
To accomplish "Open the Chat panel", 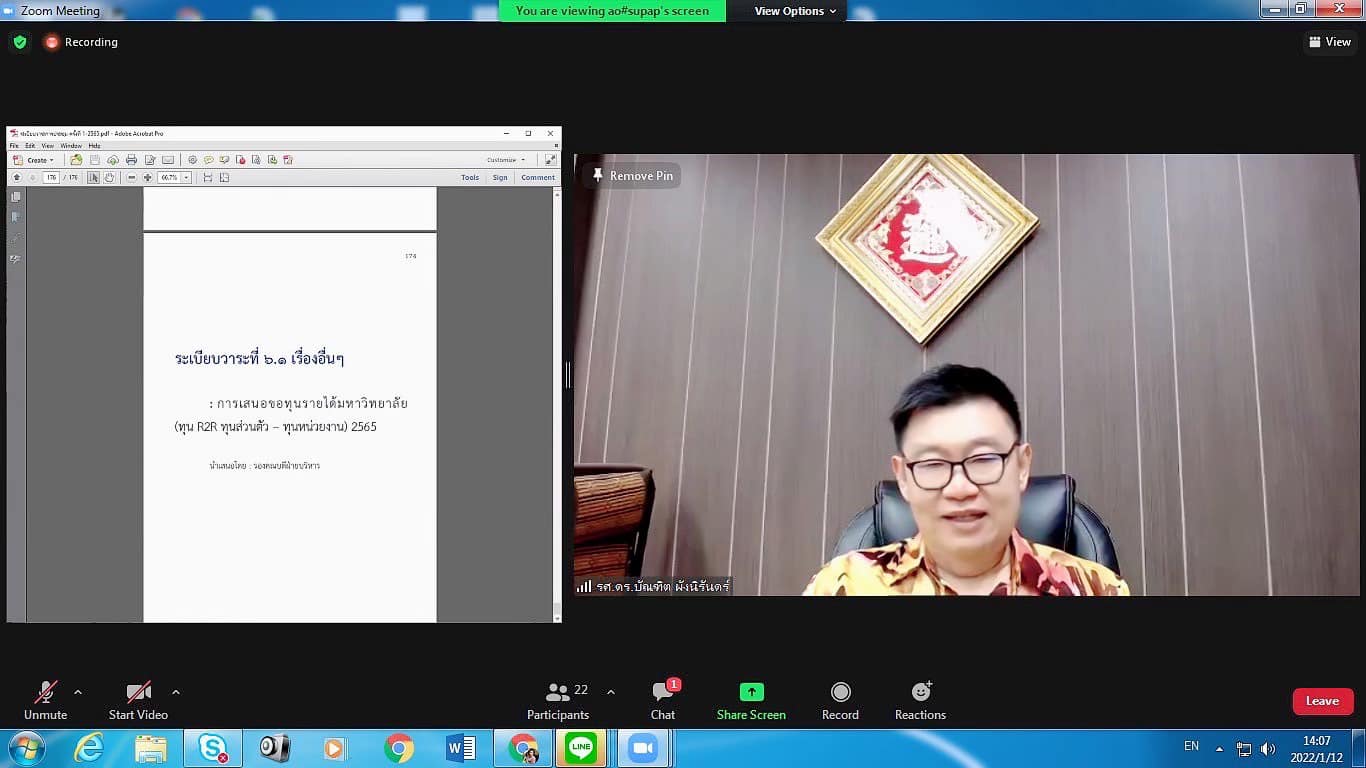I will [x=663, y=692].
